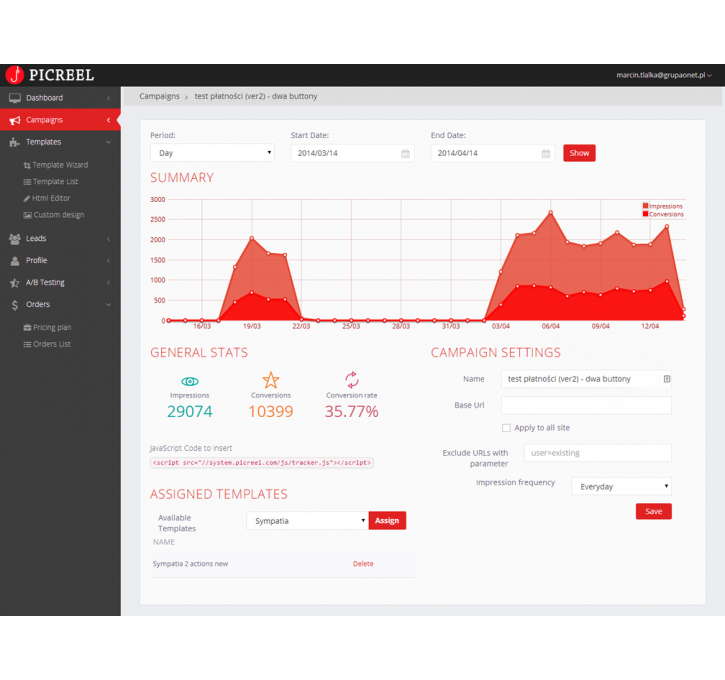
Task: Click the Custom design image icon
Action: point(28,215)
